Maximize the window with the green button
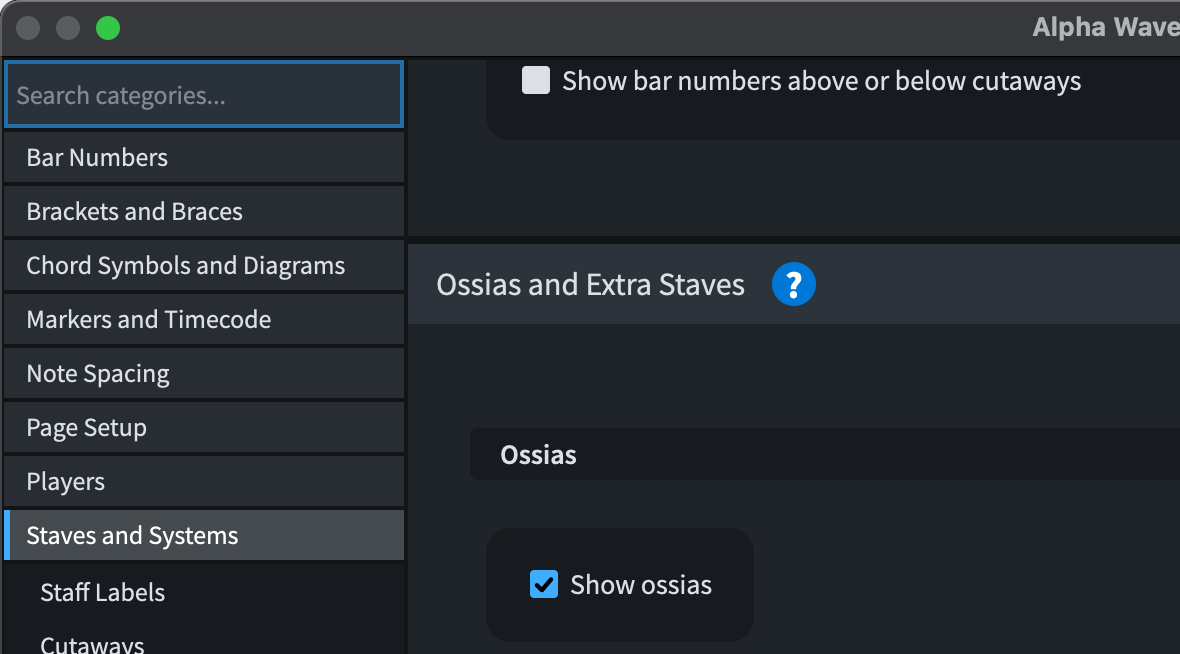 tap(108, 28)
